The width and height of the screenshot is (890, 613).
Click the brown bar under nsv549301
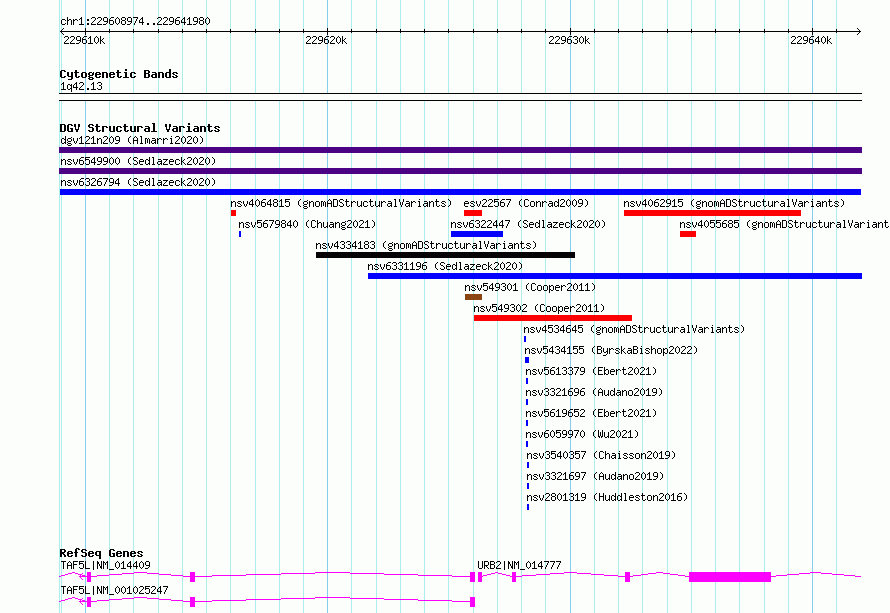[x=473, y=297]
